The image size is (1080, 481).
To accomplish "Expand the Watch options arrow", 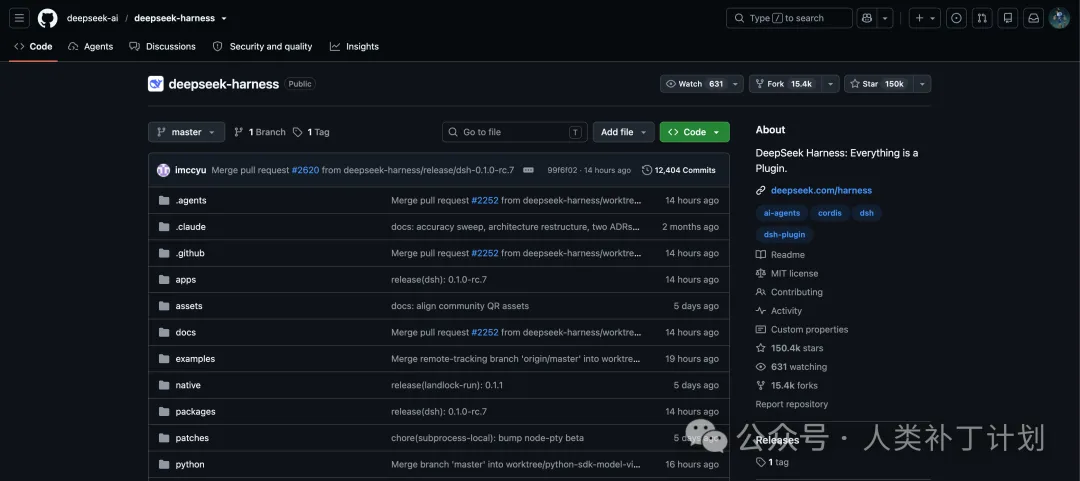I will coord(736,84).
